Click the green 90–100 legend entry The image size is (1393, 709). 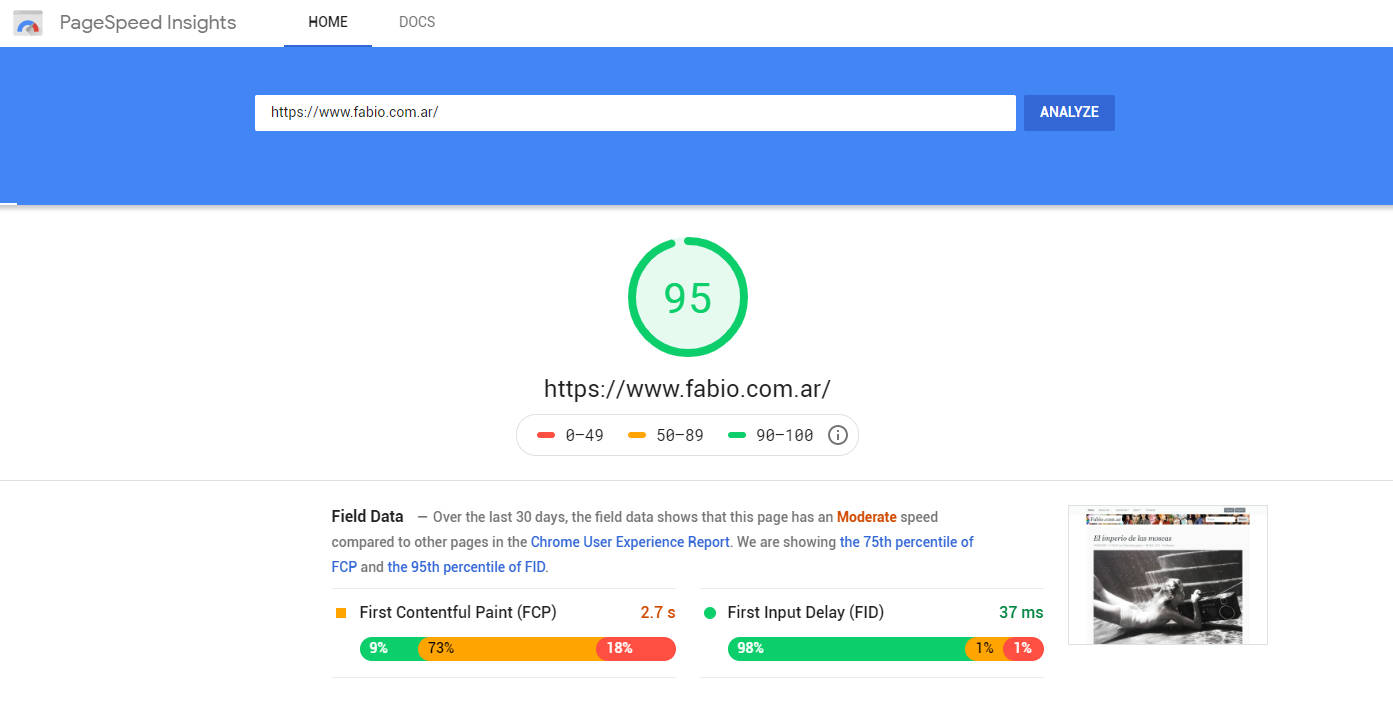click(x=771, y=435)
